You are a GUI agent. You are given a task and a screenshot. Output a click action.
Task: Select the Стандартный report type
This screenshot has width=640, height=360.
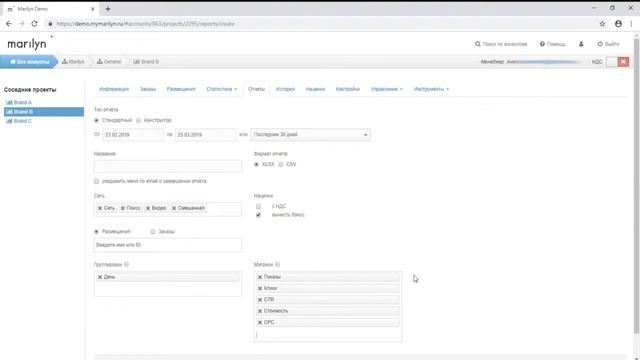click(x=96, y=120)
